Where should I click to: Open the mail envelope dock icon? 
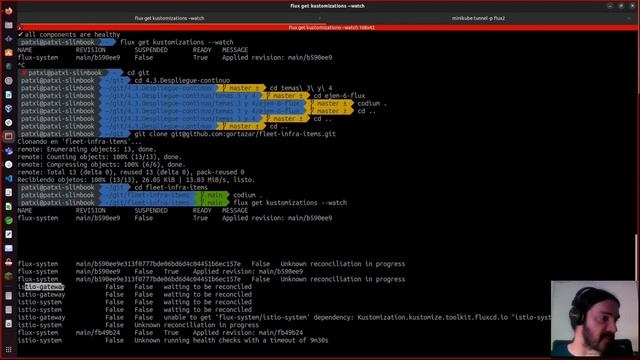click(9, 248)
